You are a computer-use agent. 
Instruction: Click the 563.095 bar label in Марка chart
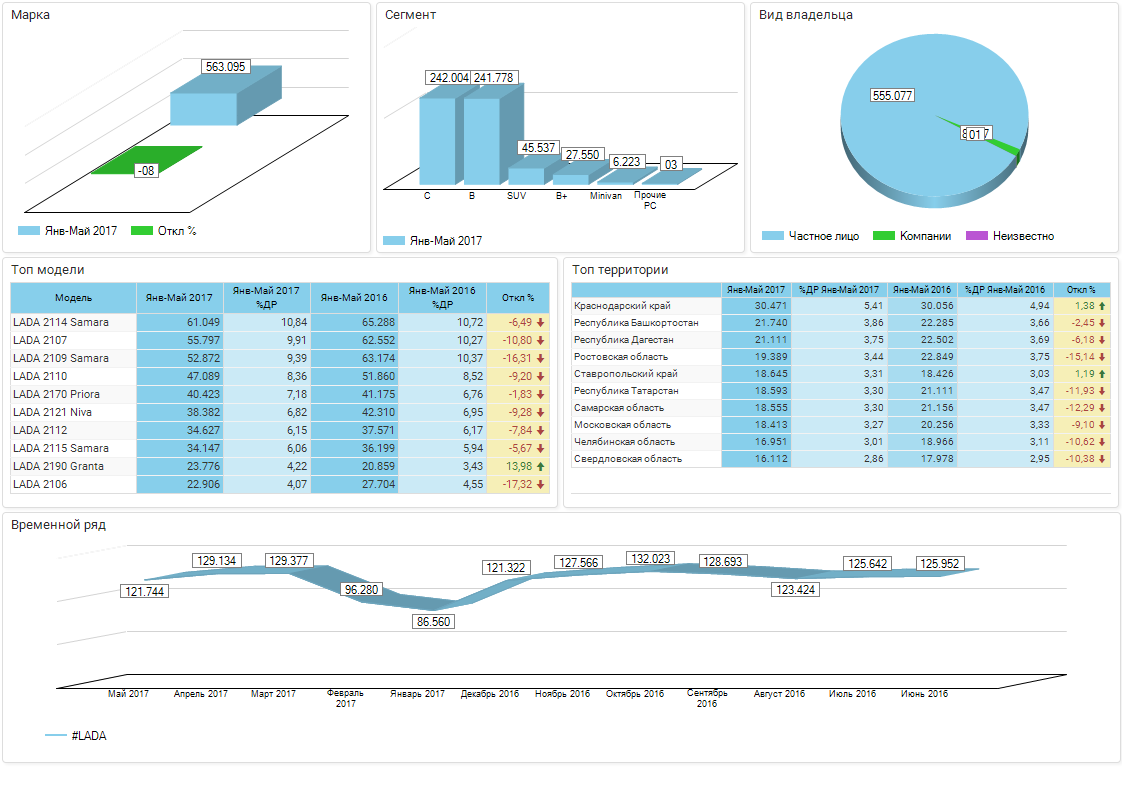click(x=225, y=67)
